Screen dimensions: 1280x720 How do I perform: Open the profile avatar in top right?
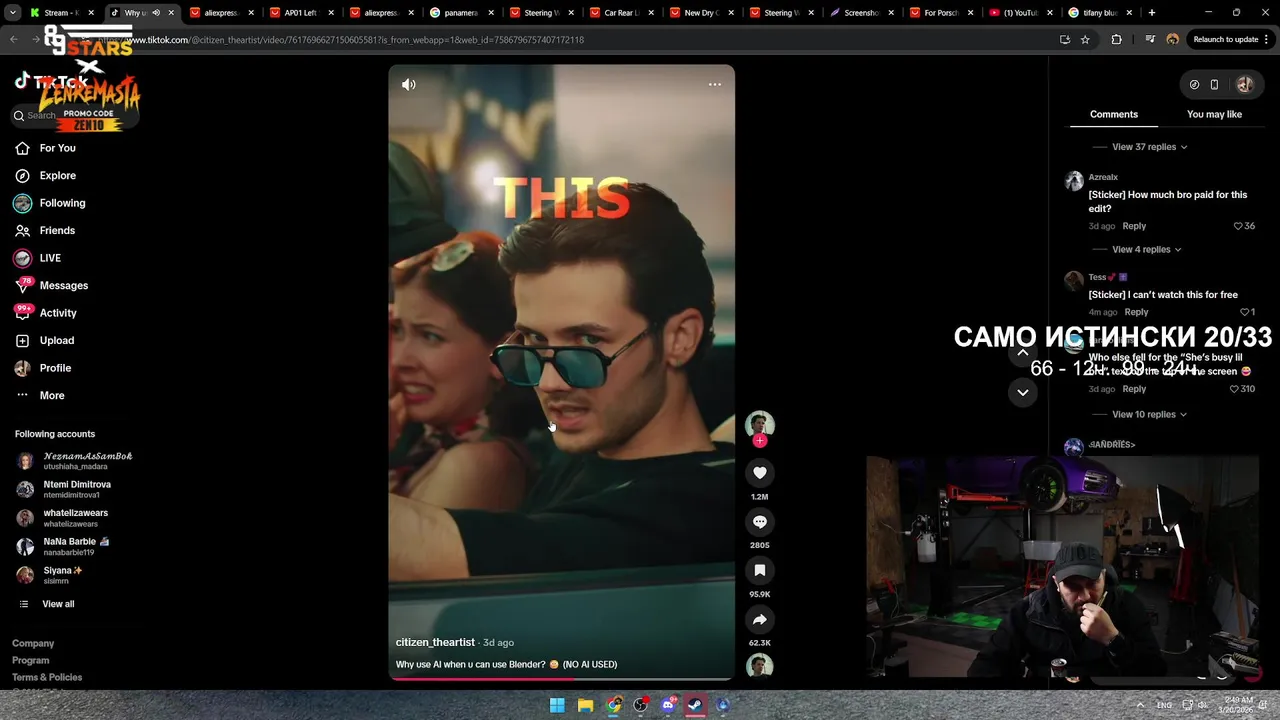1245,85
